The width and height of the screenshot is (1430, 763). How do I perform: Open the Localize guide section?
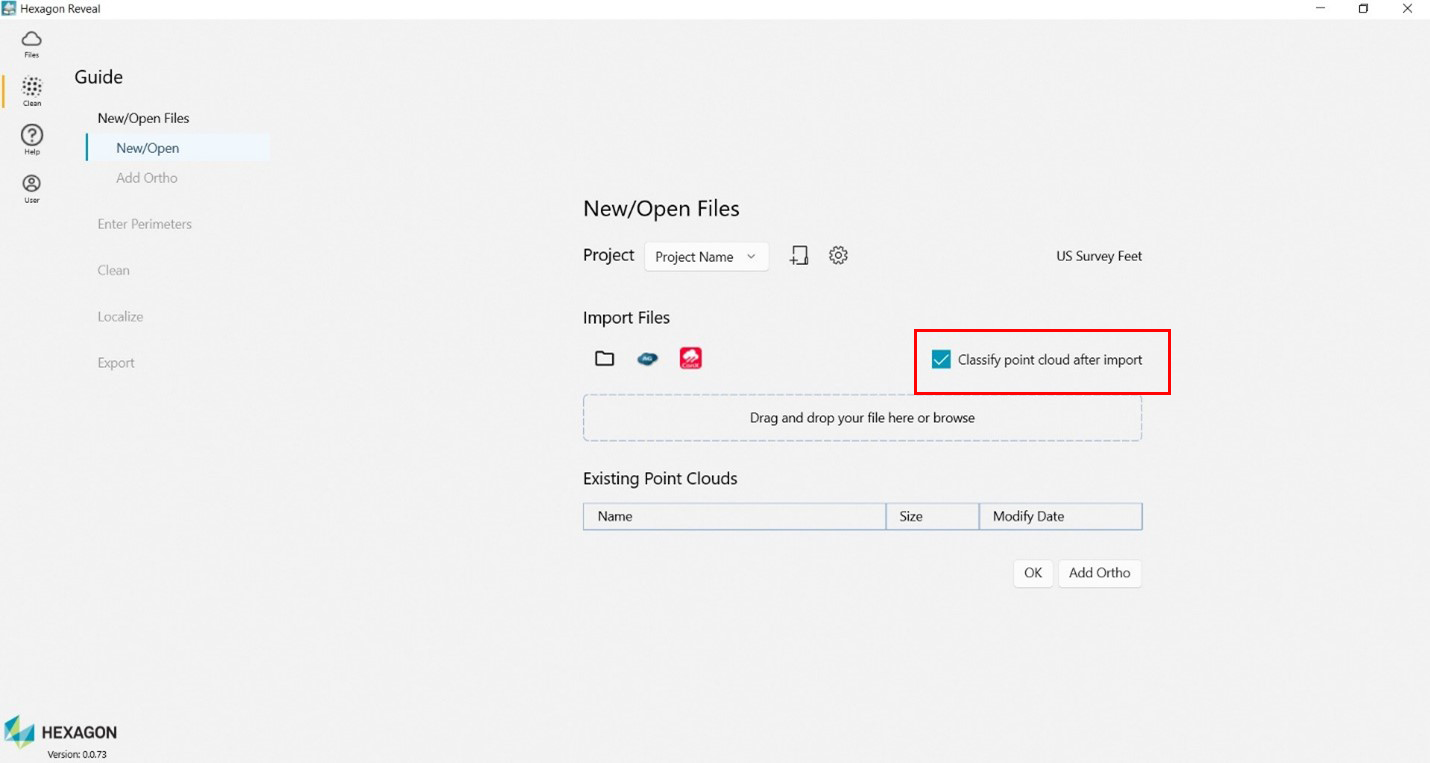[120, 317]
